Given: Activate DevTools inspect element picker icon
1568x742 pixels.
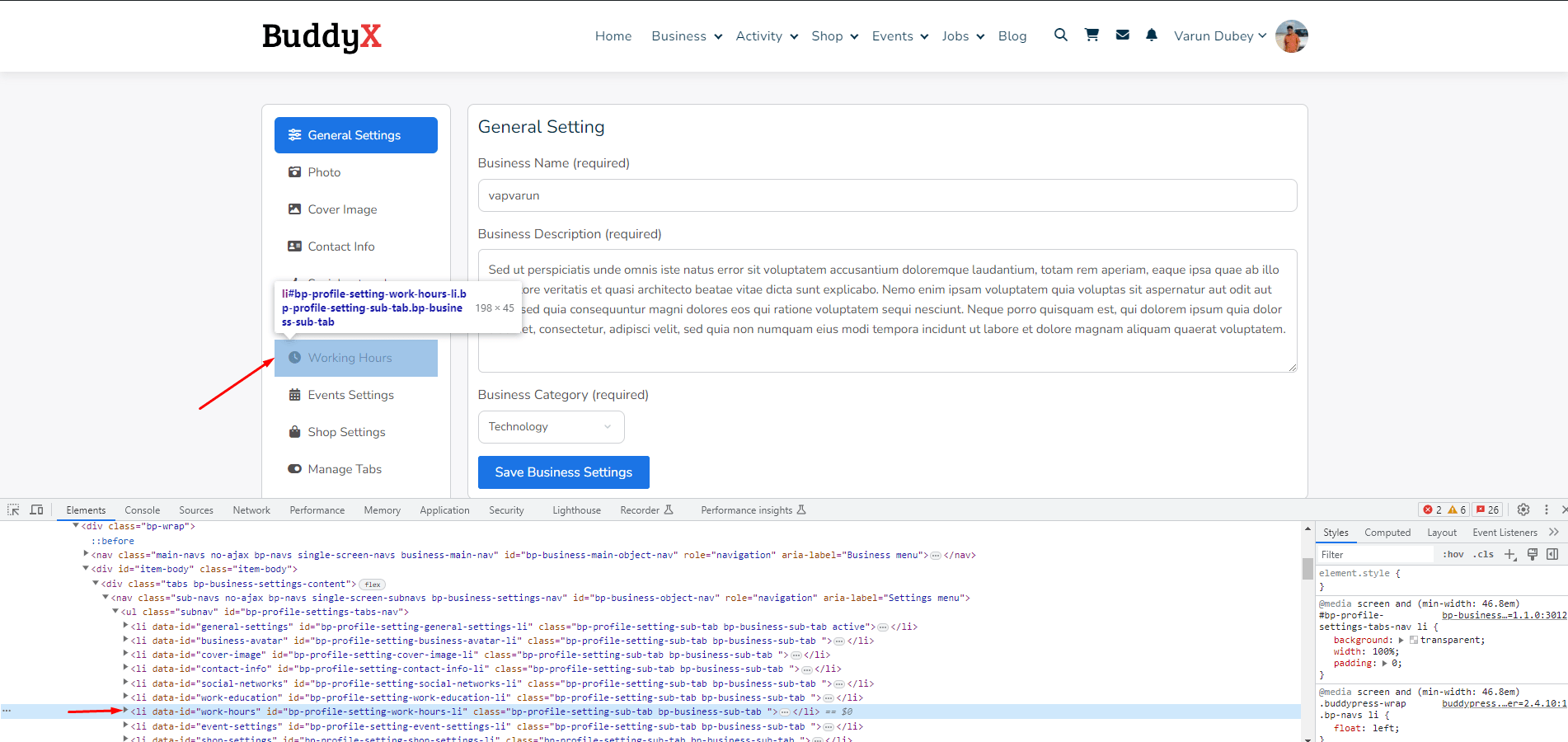Looking at the screenshot, I should pos(13,510).
